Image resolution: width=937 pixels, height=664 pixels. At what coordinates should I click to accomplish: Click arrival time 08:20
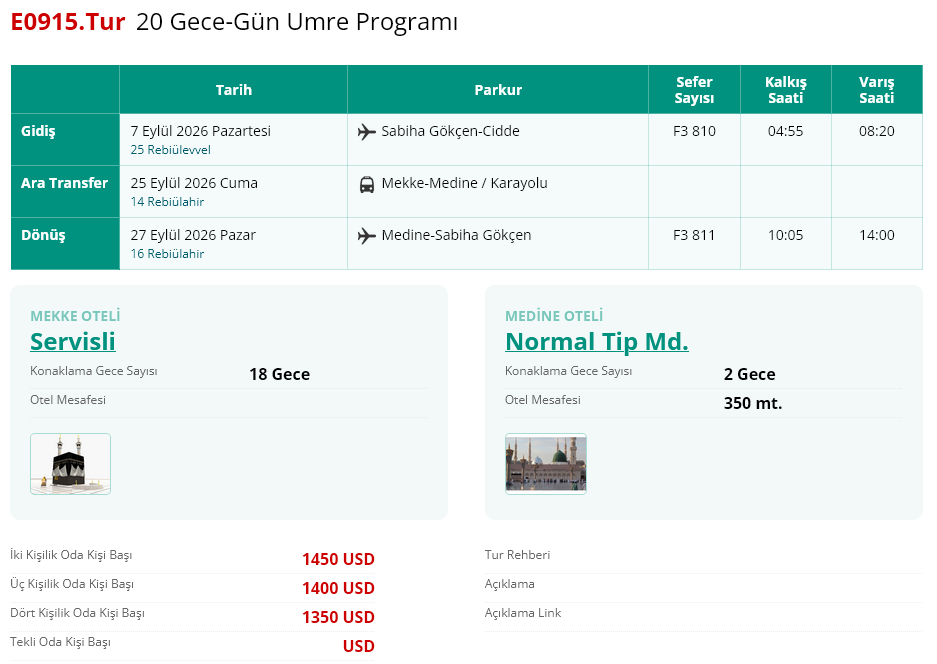(x=877, y=131)
